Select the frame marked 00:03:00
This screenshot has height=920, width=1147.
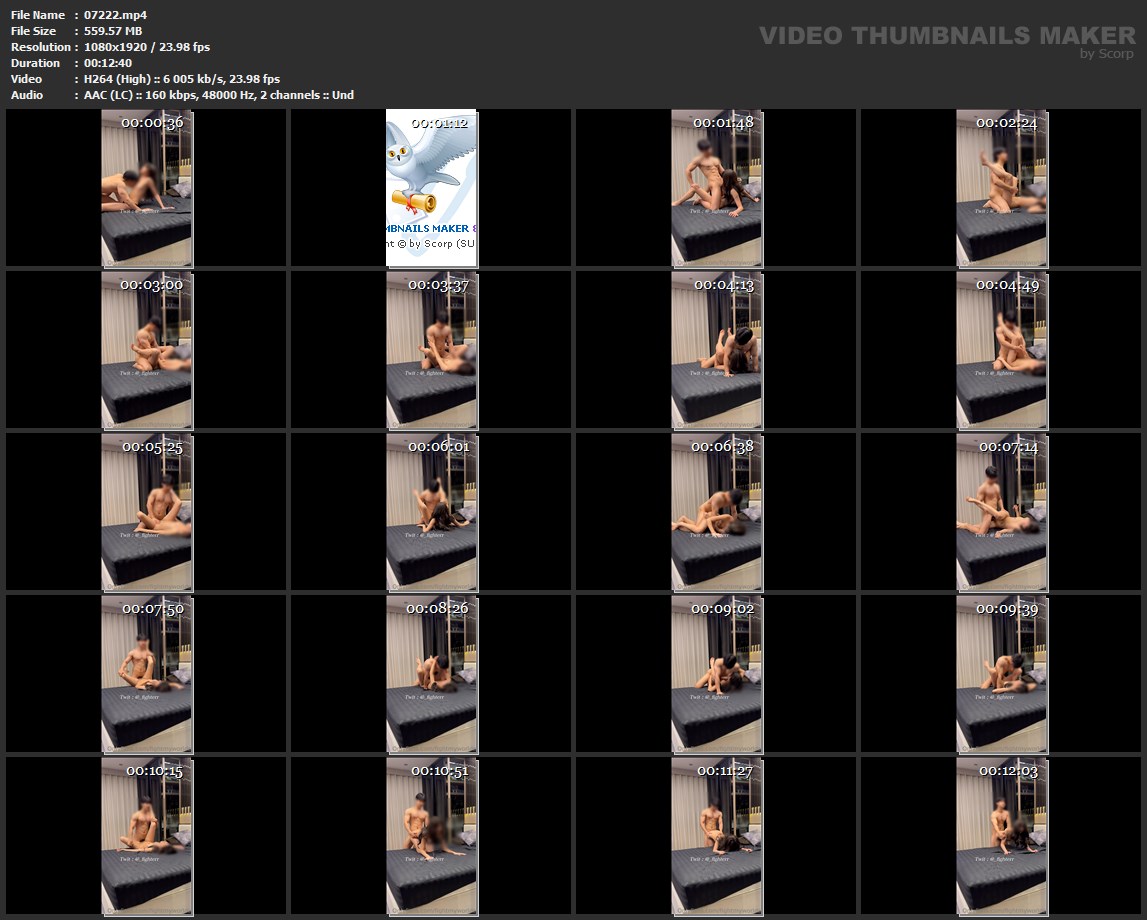click(x=147, y=350)
